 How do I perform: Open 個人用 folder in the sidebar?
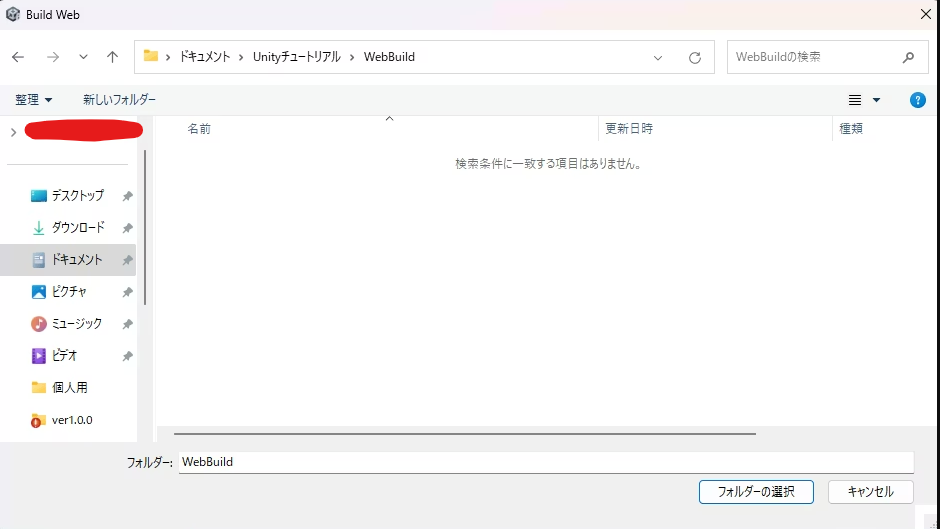coord(68,388)
